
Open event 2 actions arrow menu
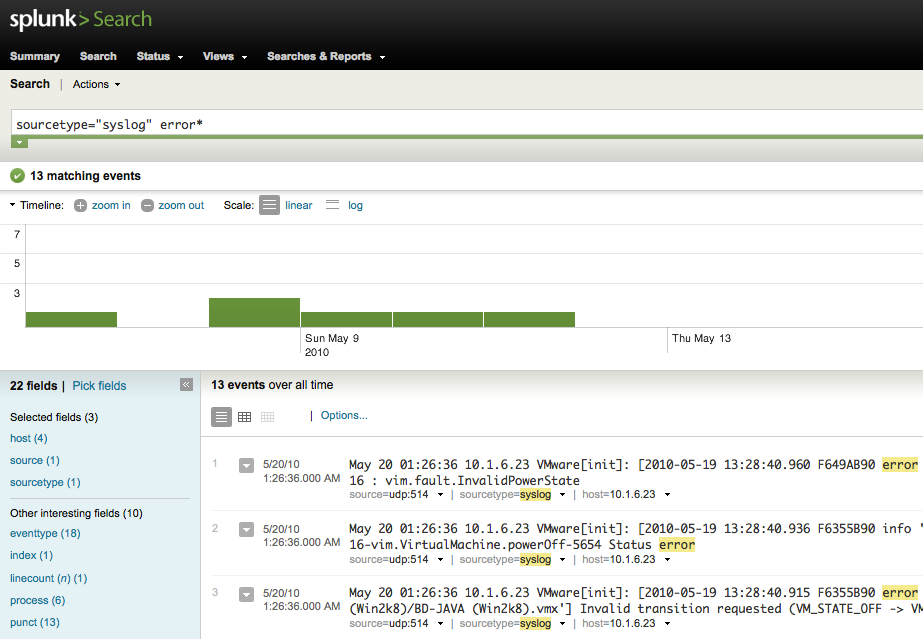click(247, 530)
